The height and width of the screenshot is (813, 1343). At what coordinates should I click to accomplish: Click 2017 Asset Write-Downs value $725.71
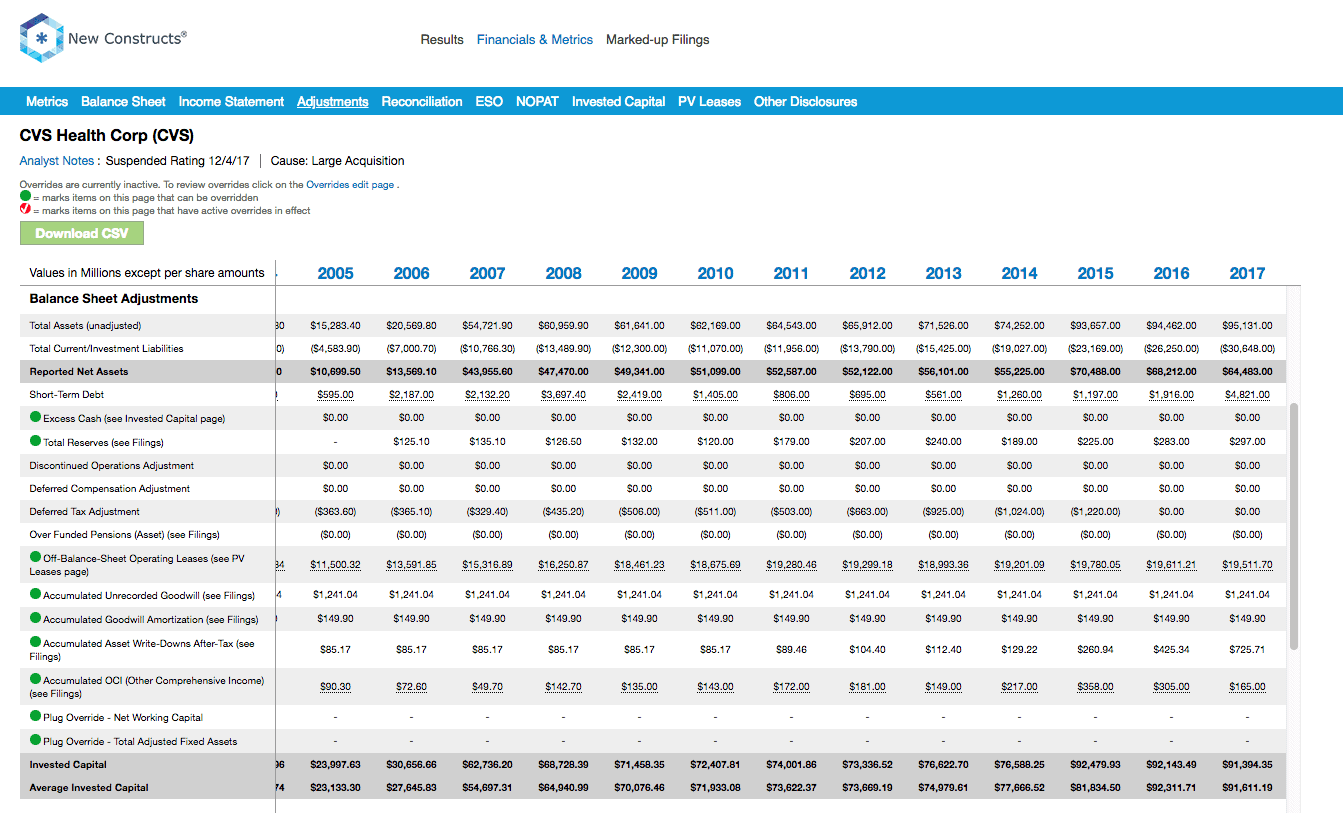coord(1247,650)
